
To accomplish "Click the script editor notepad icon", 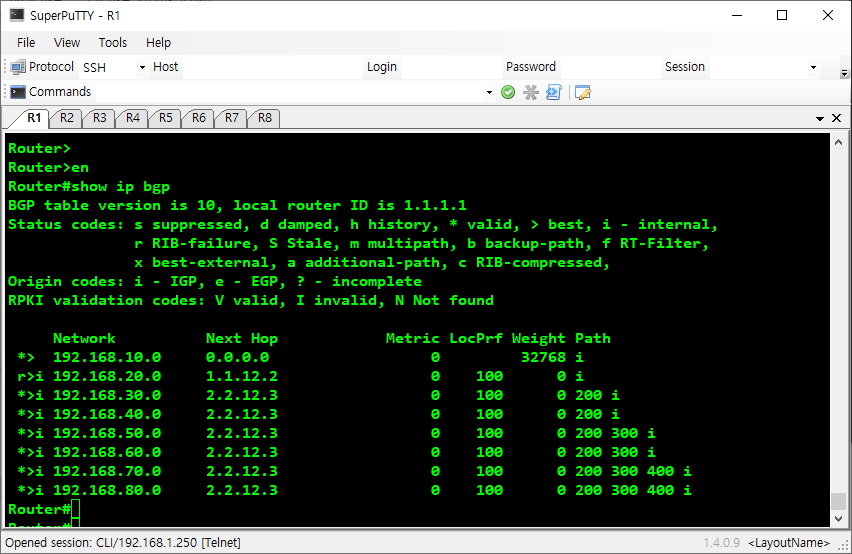I will 582,92.
